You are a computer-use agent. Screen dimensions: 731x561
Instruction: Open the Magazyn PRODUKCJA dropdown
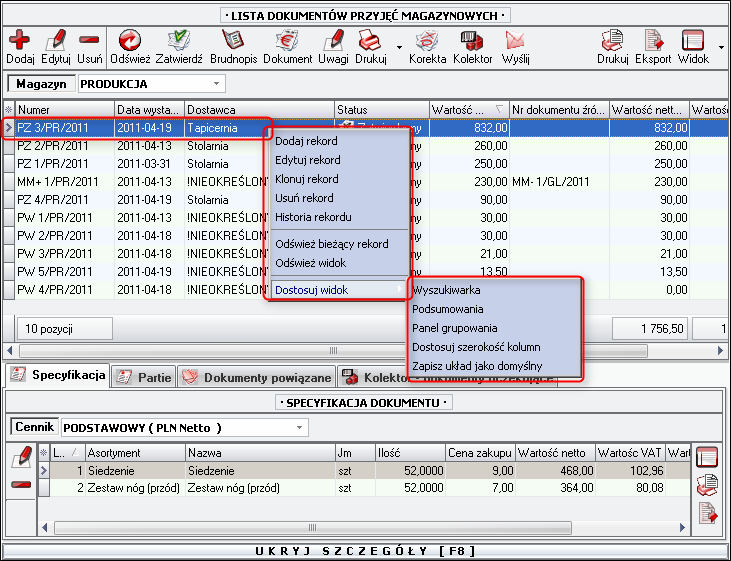tap(217, 84)
